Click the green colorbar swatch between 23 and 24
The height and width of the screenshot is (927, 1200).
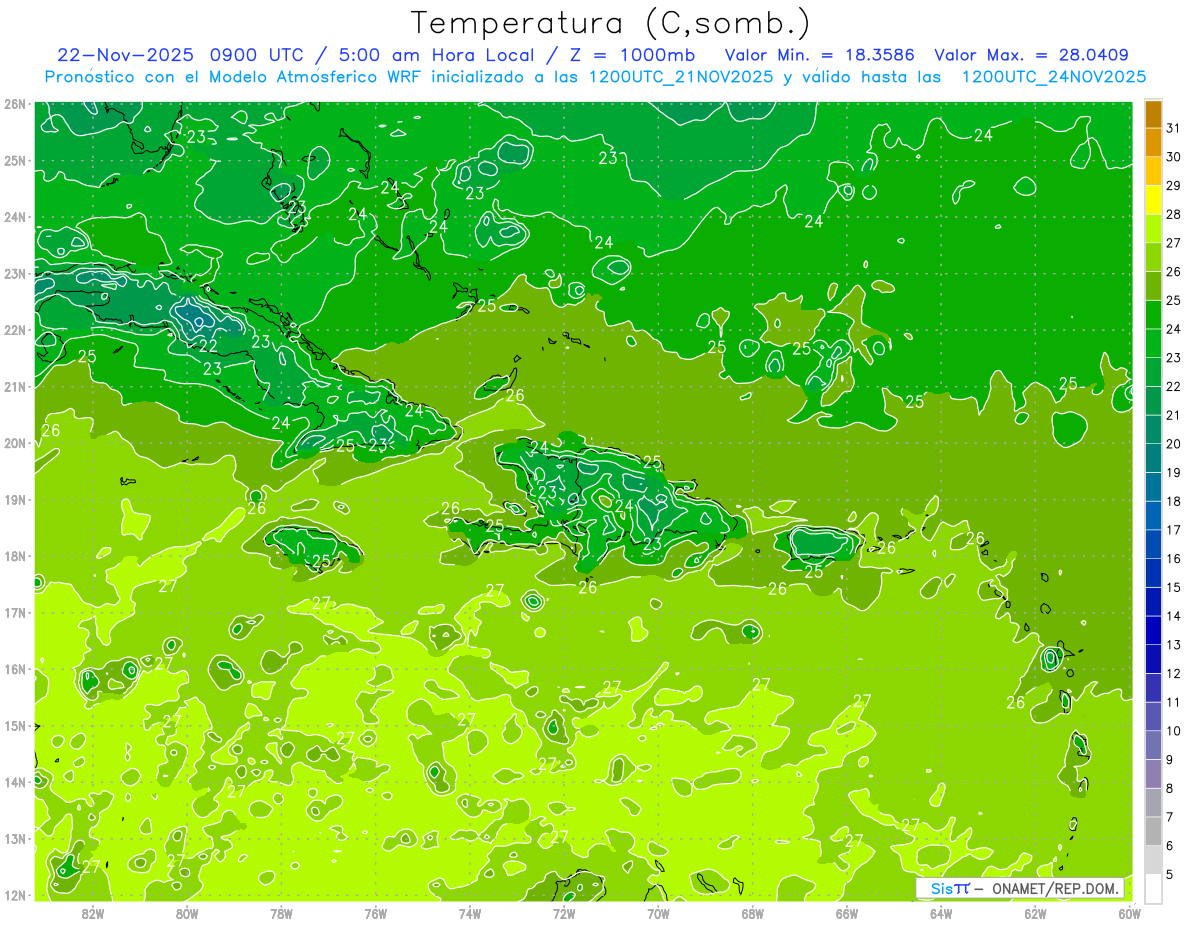pos(1153,344)
